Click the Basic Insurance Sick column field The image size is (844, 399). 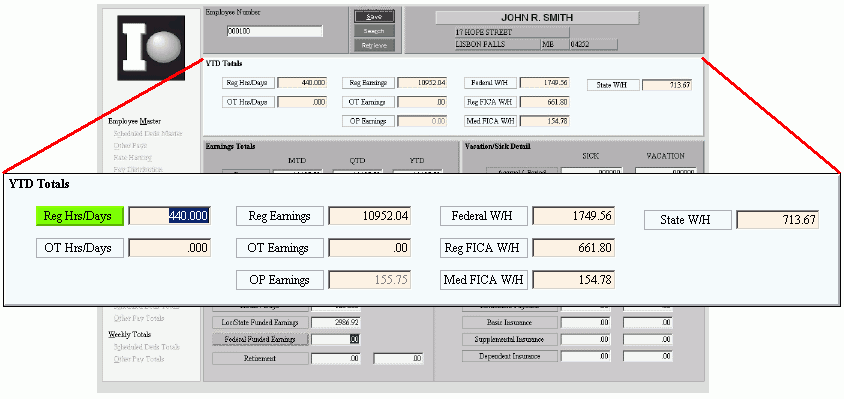pos(586,323)
